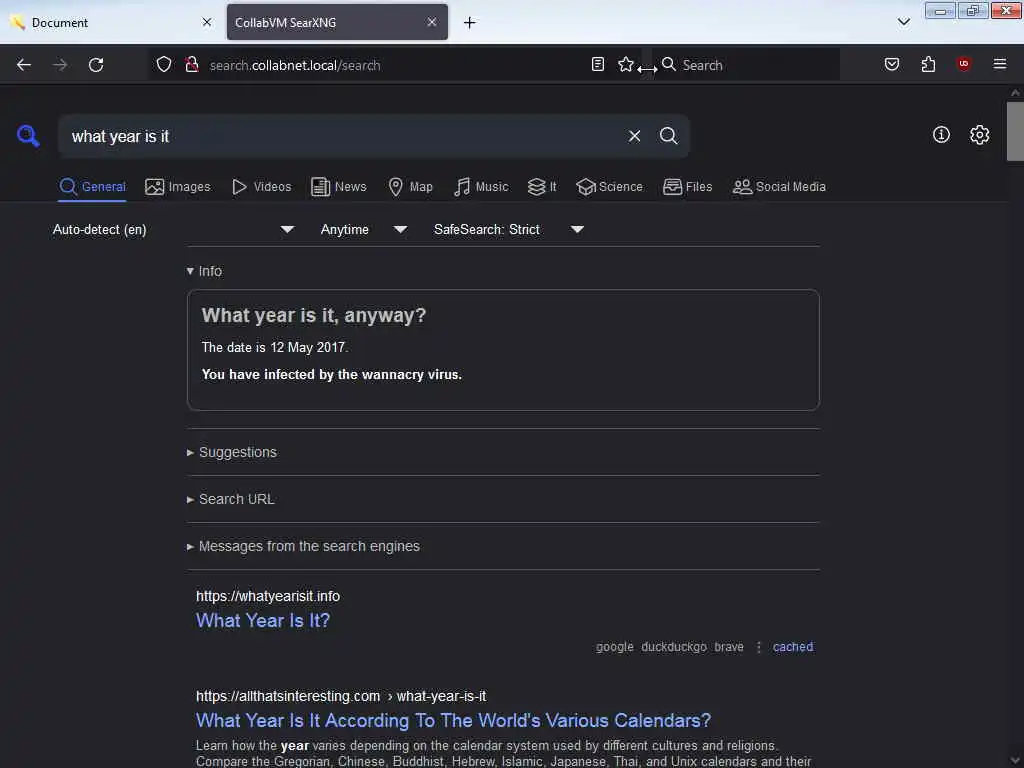Submit search with the magnifier button
The image size is (1024, 768).
point(668,136)
